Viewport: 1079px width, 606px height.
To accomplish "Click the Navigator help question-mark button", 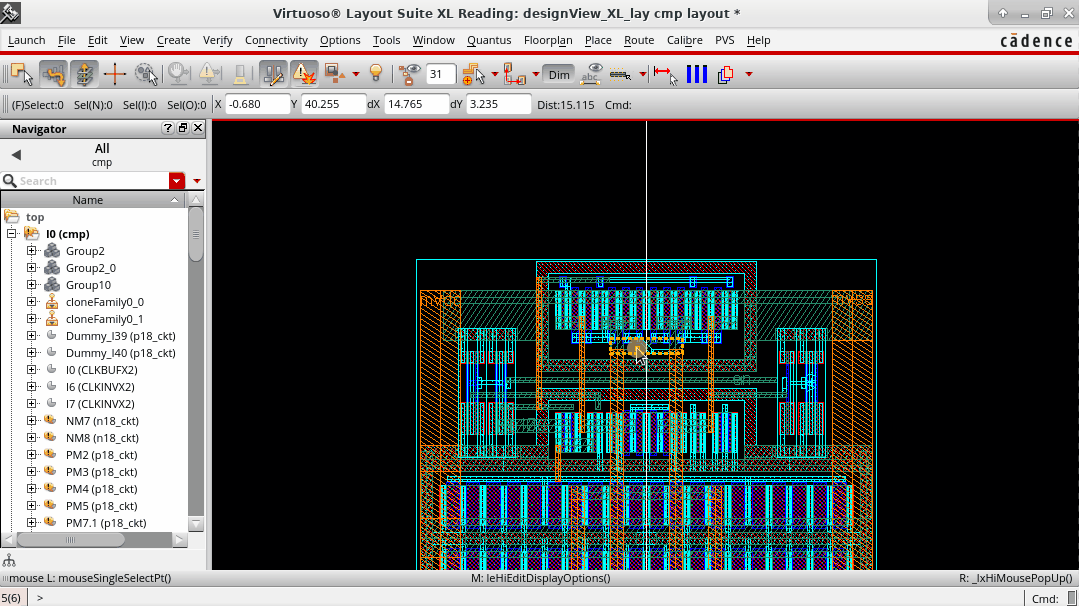I will point(167,128).
